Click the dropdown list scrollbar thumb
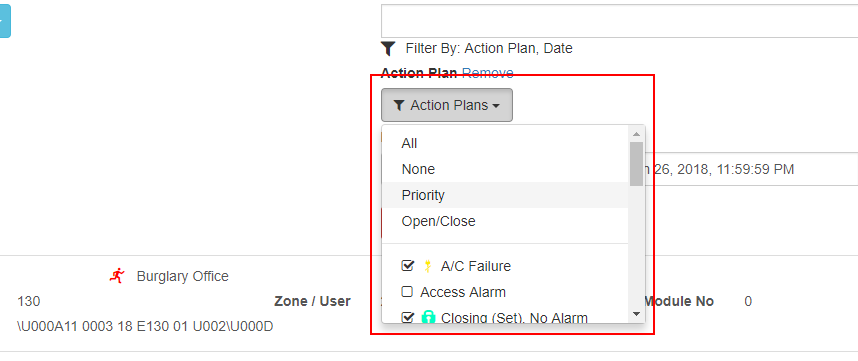Image resolution: width=858 pixels, height=361 pixels. click(636, 164)
